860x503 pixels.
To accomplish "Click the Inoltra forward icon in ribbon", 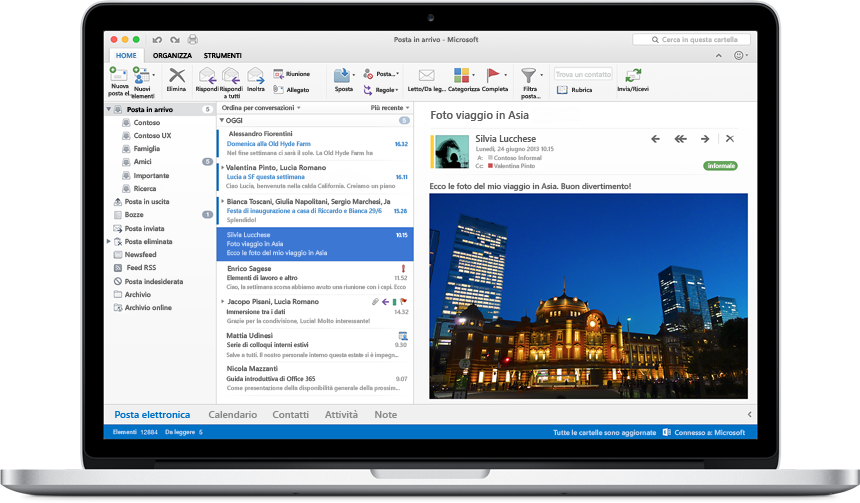I will [x=256, y=76].
